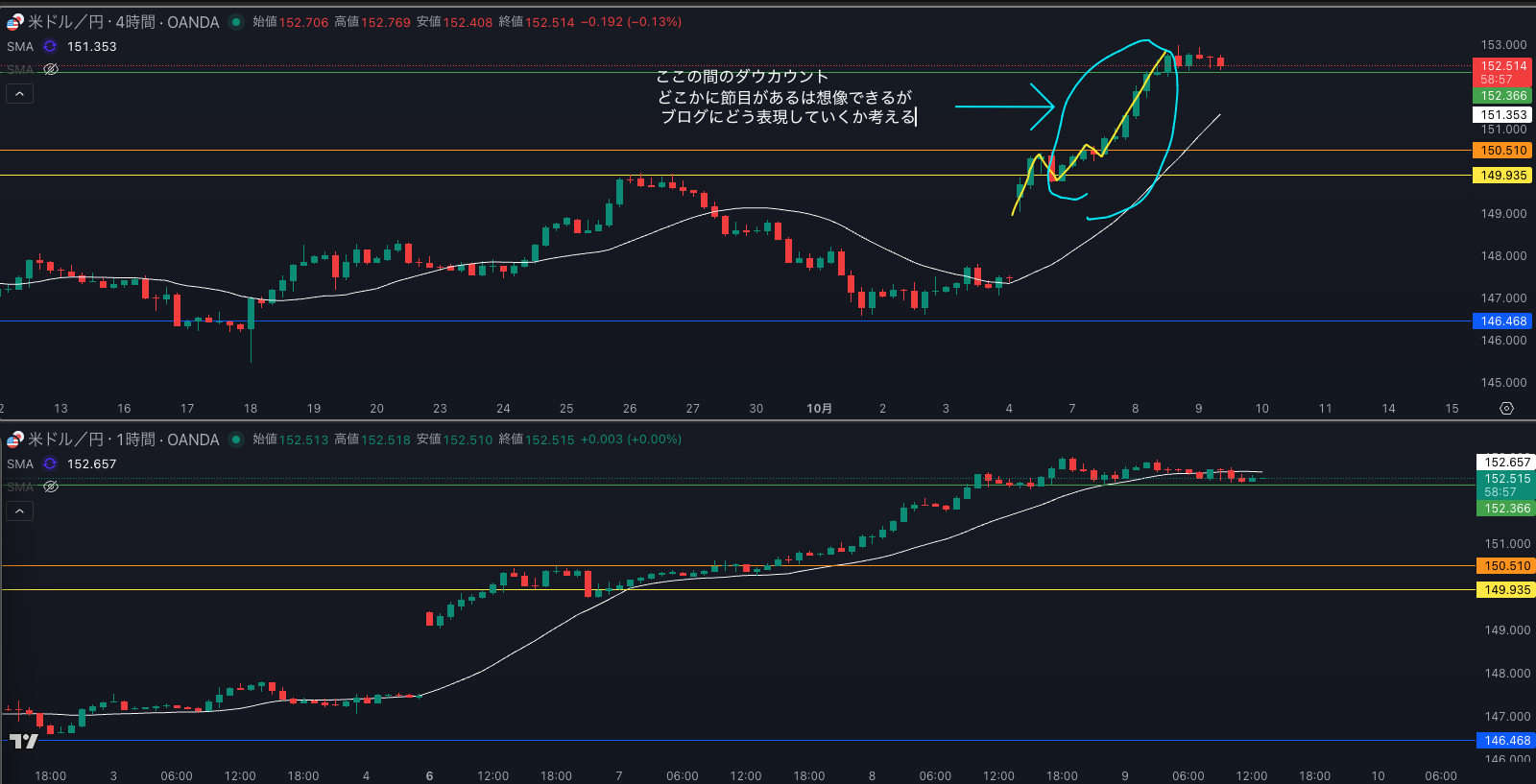Click the 10月 marker on the upper time axis
This screenshot has height=784, width=1536.
tap(819, 408)
